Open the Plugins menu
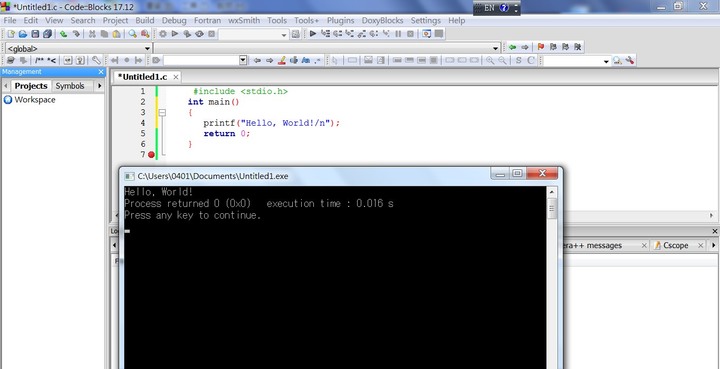This screenshot has height=369, width=720. pos(340,21)
